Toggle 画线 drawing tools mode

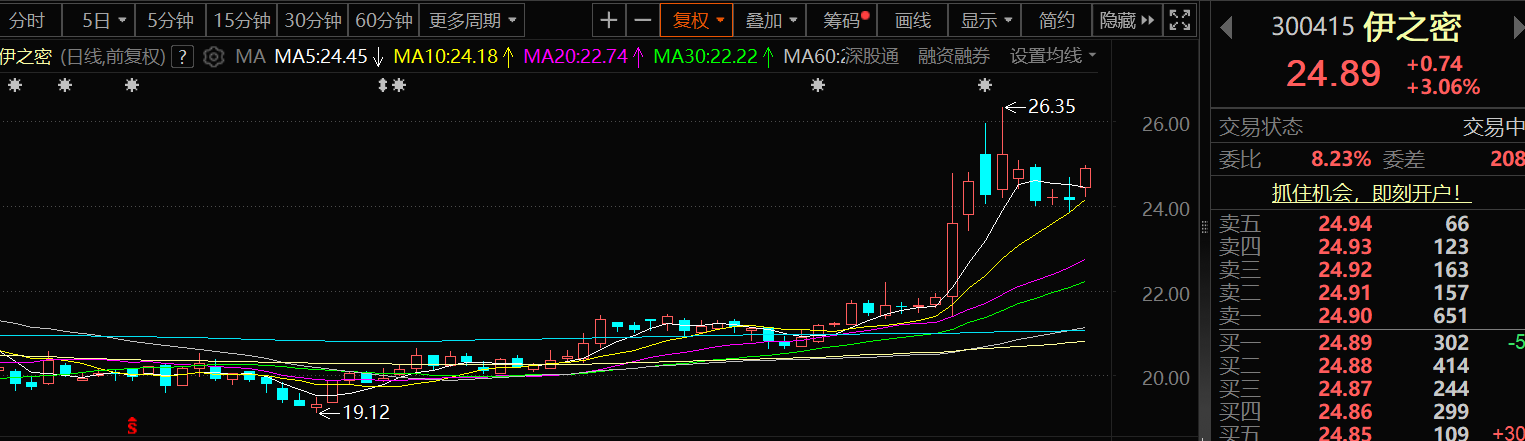[x=912, y=20]
